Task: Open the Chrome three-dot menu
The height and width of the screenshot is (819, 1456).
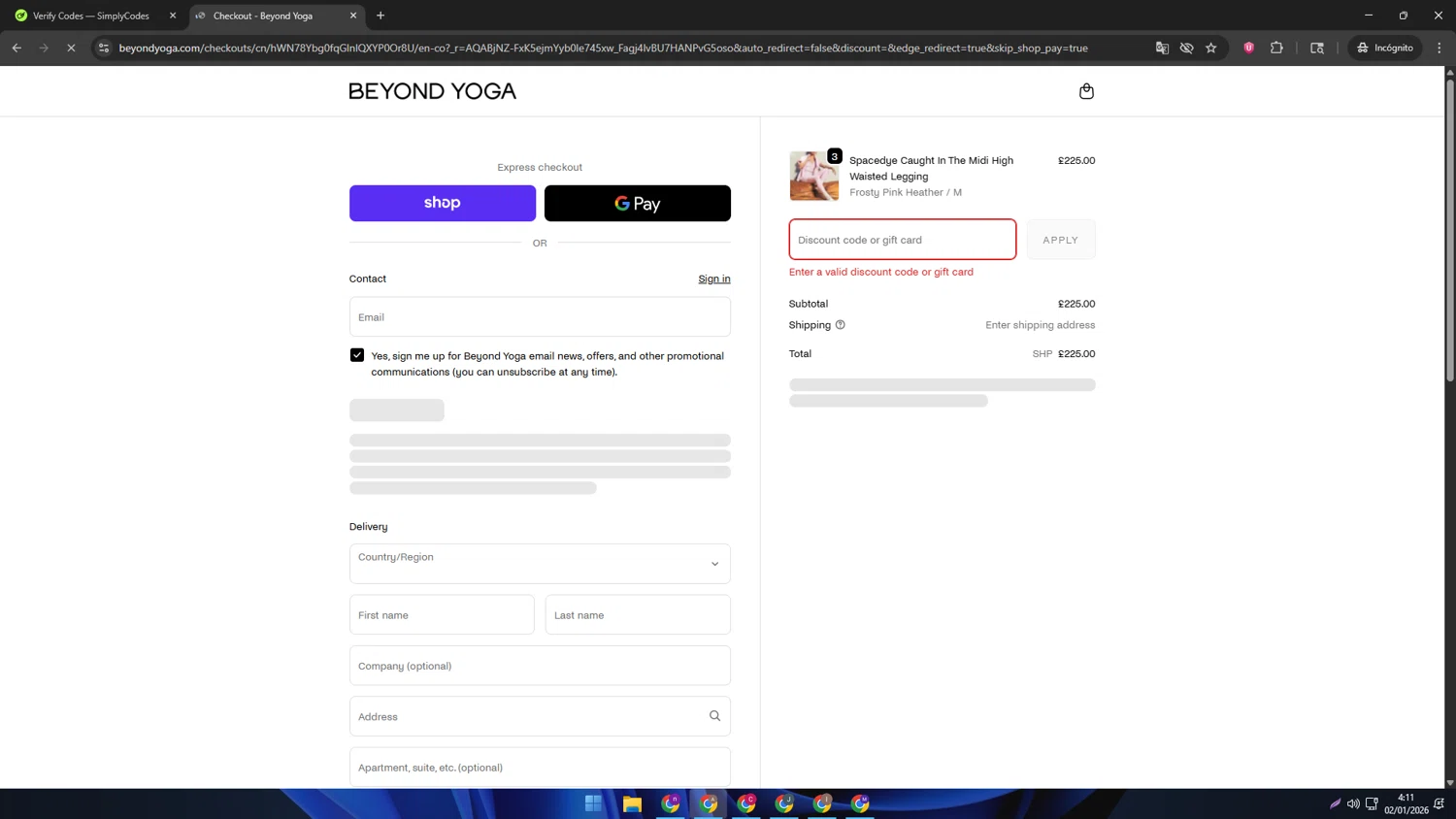Action: tap(1439, 48)
